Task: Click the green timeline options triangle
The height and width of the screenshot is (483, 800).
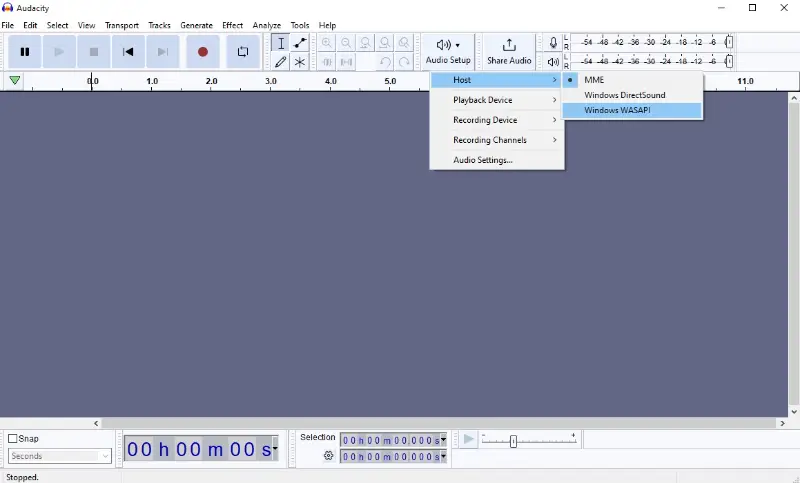Action: pyautogui.click(x=15, y=80)
